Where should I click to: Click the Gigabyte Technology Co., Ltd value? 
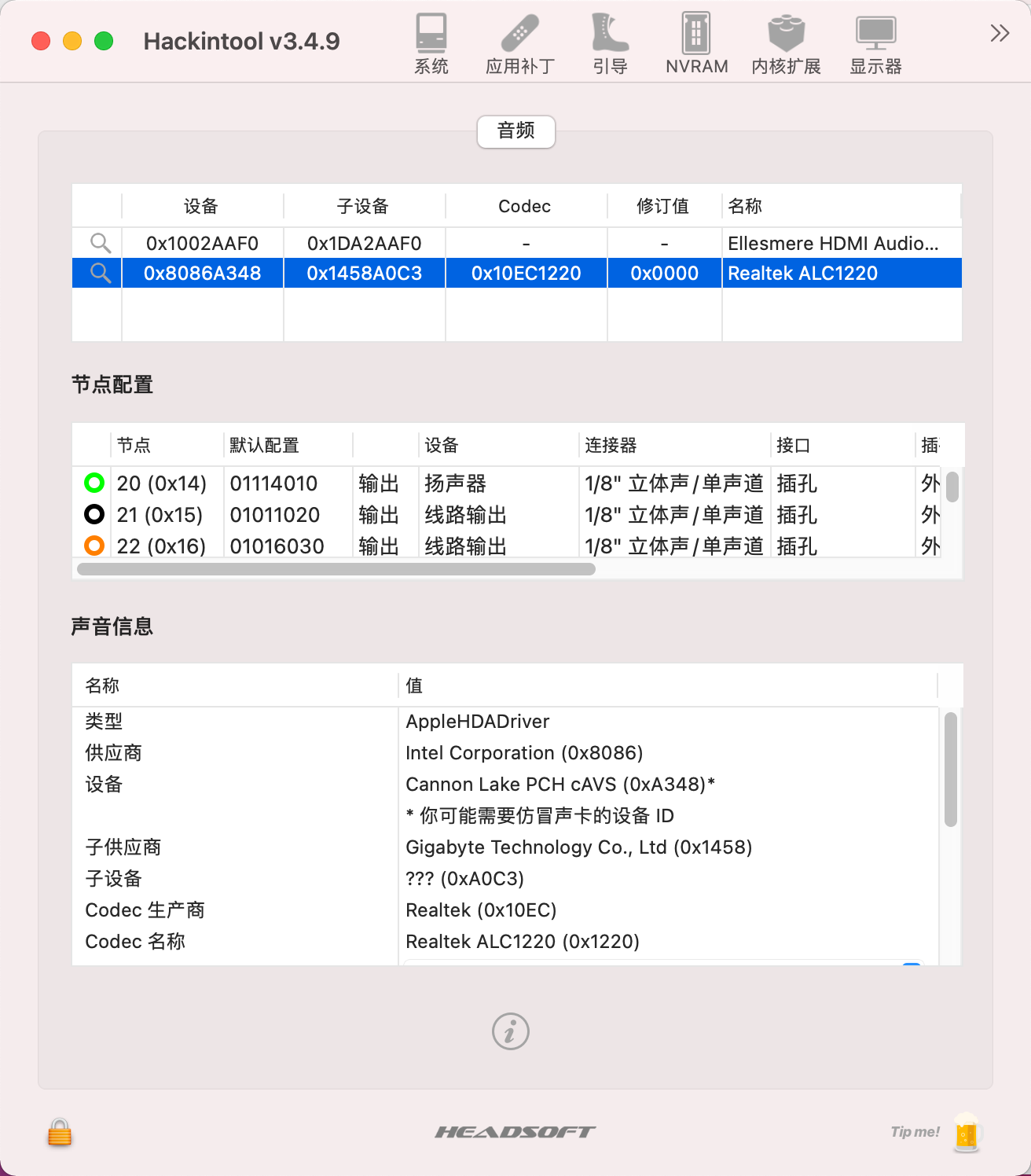click(x=579, y=847)
